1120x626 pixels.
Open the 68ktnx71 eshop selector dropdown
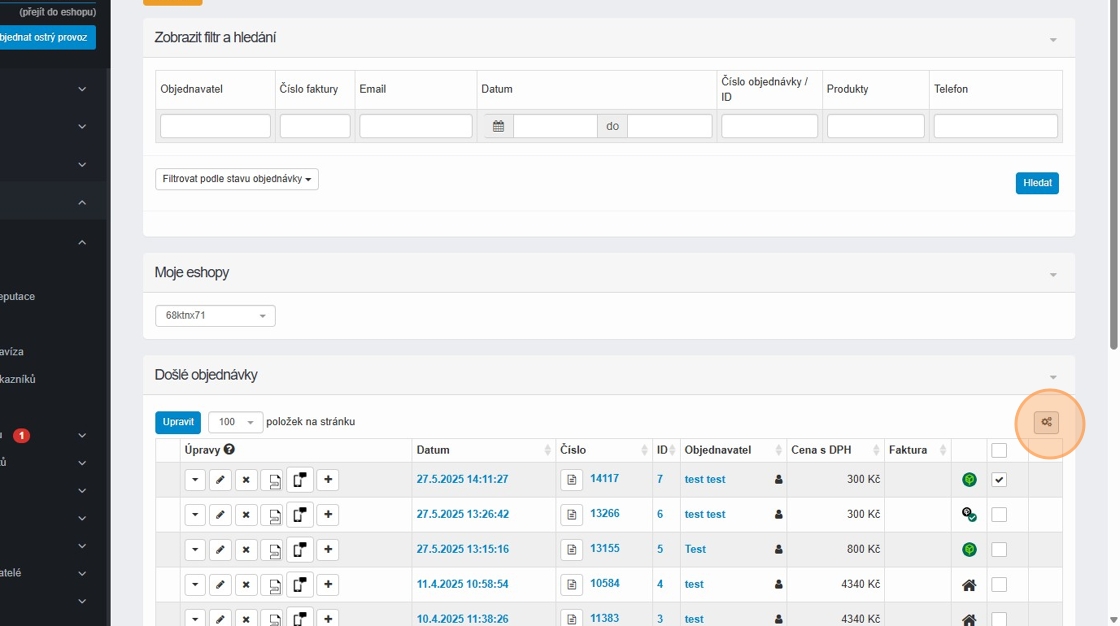coord(215,316)
